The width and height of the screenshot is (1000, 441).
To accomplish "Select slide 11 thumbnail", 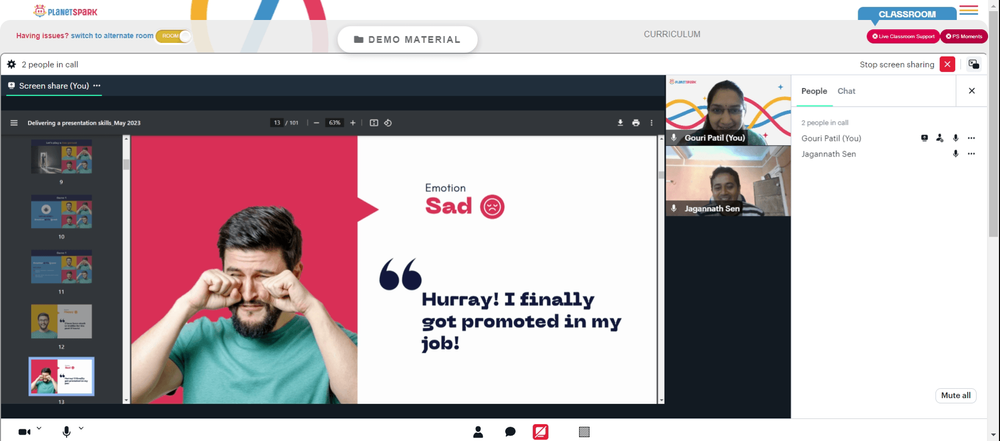I will pyautogui.click(x=61, y=267).
